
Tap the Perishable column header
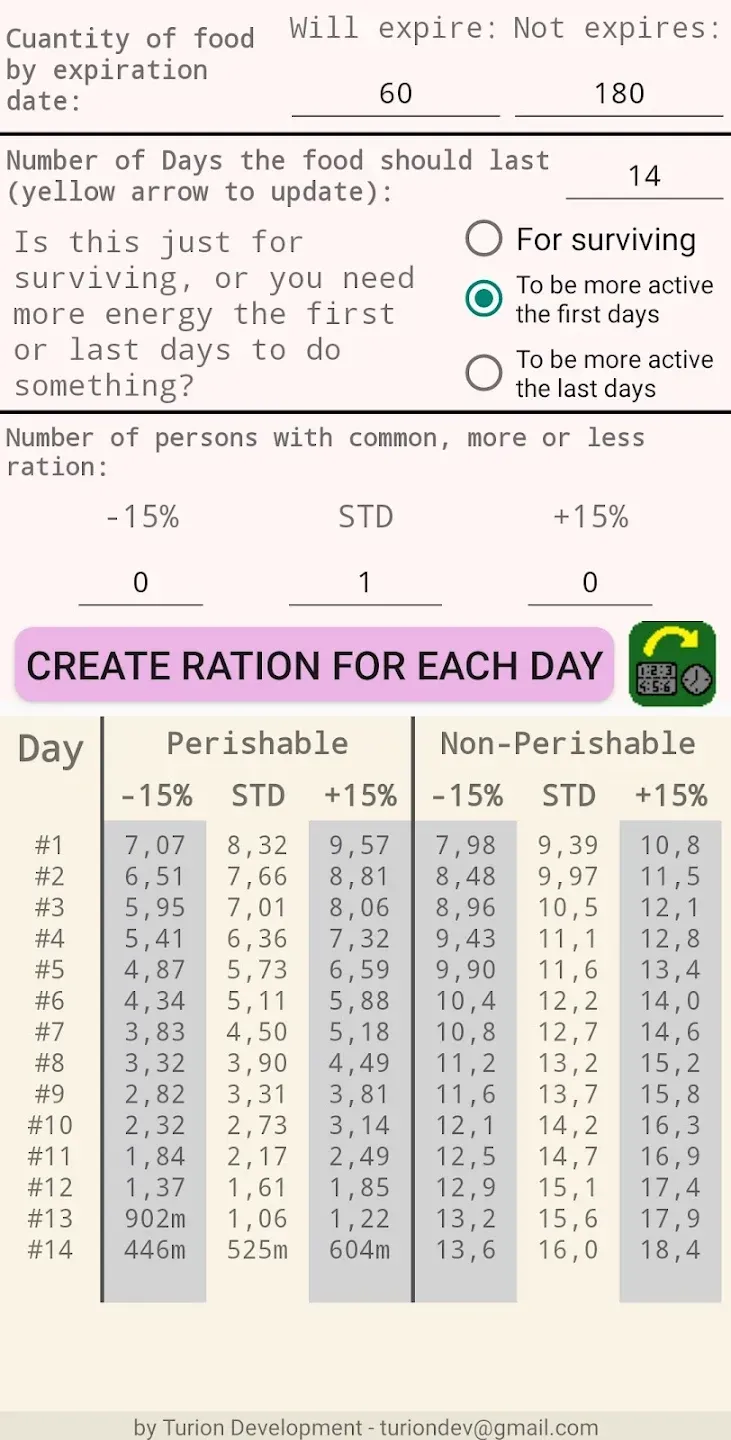pos(257,743)
